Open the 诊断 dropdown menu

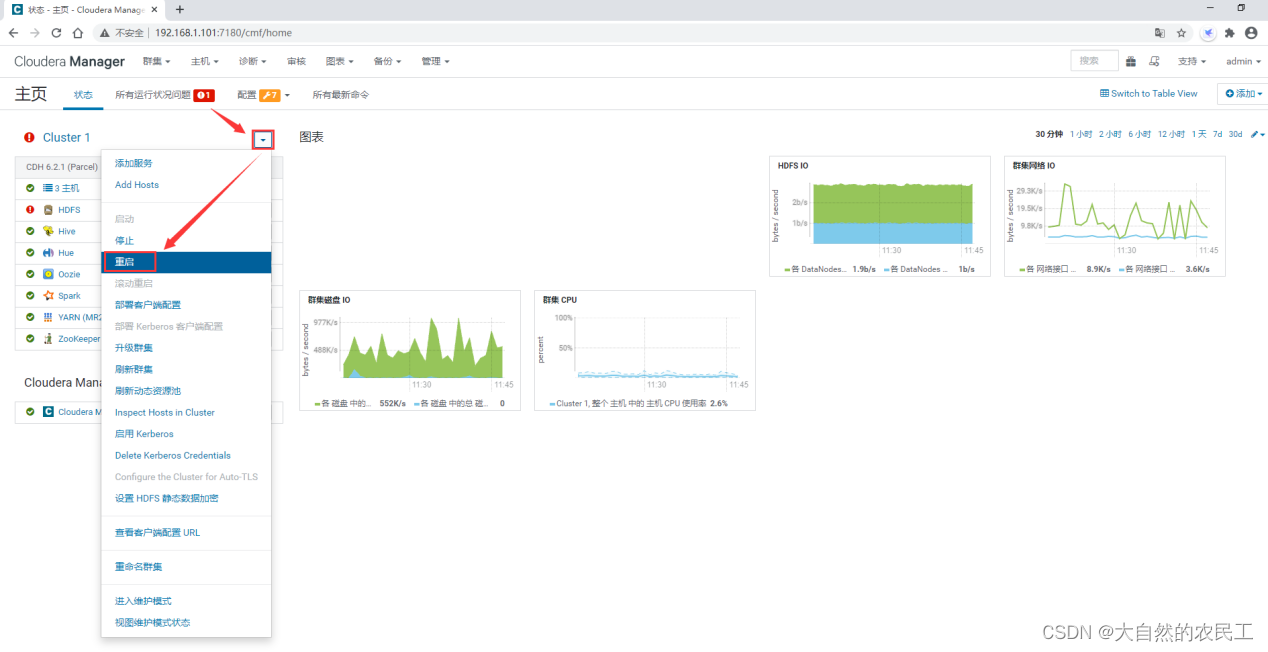point(253,61)
